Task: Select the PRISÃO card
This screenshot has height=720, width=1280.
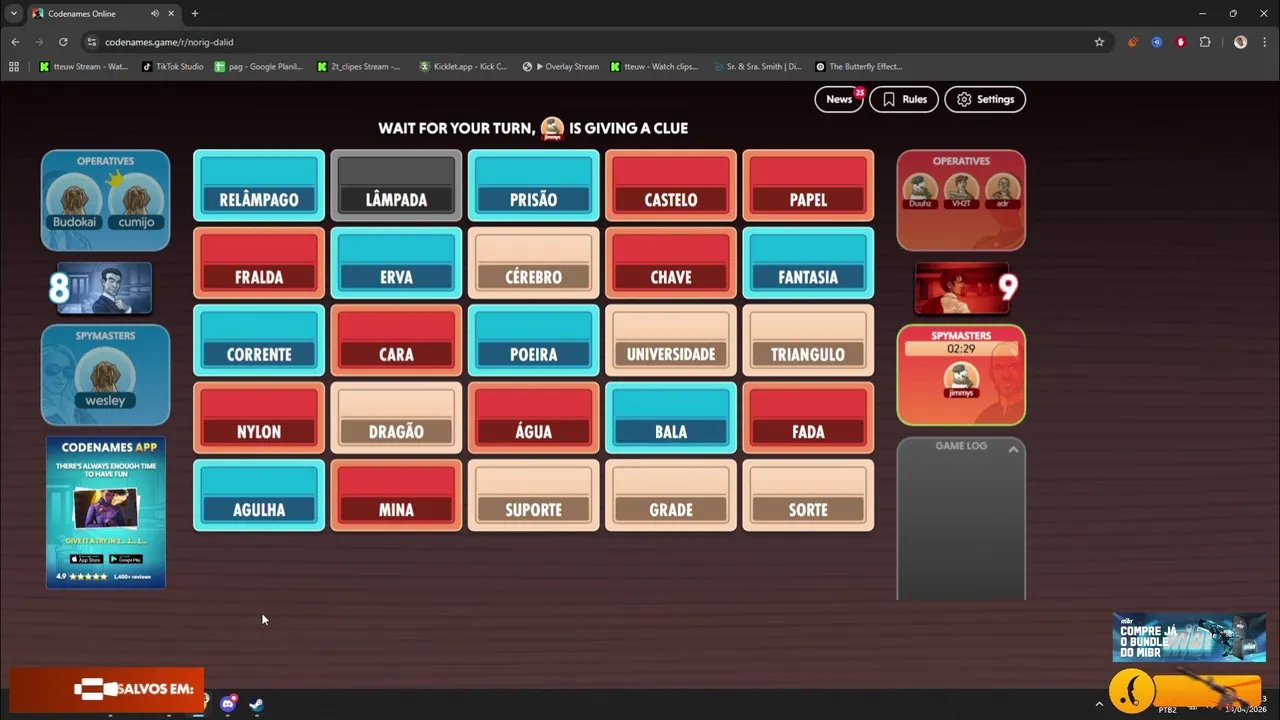Action: tap(534, 185)
